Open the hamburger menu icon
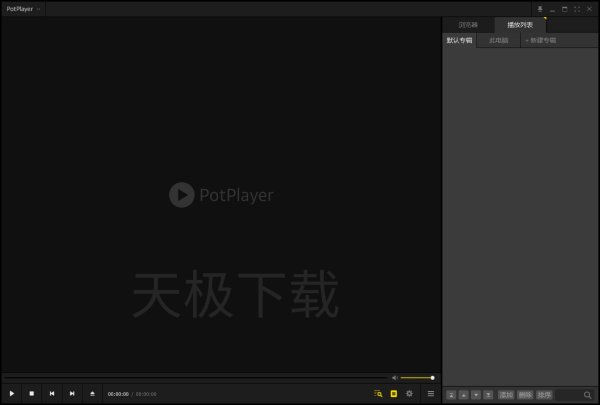This screenshot has width=600, height=405. (x=431, y=394)
